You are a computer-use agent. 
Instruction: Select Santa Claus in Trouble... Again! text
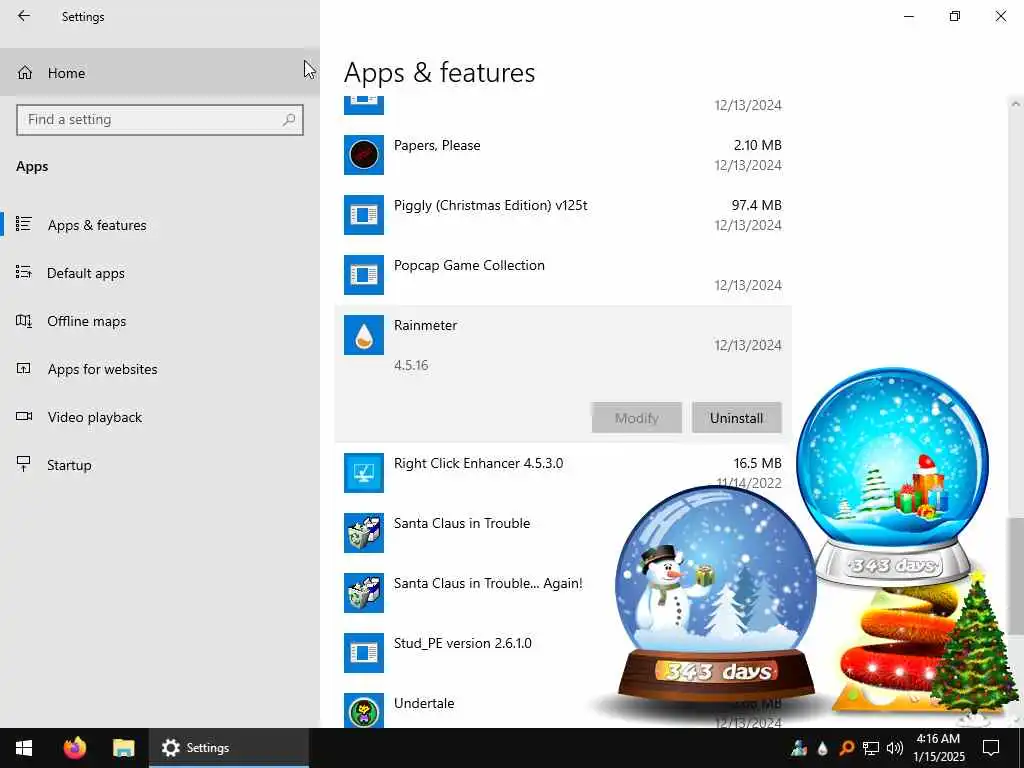click(488, 583)
